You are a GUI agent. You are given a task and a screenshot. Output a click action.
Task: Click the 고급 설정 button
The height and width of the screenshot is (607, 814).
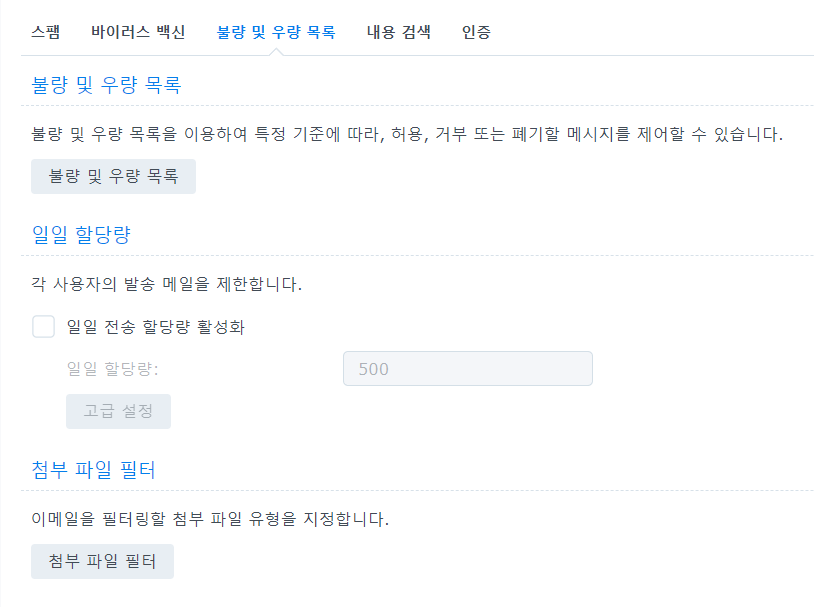tap(118, 411)
